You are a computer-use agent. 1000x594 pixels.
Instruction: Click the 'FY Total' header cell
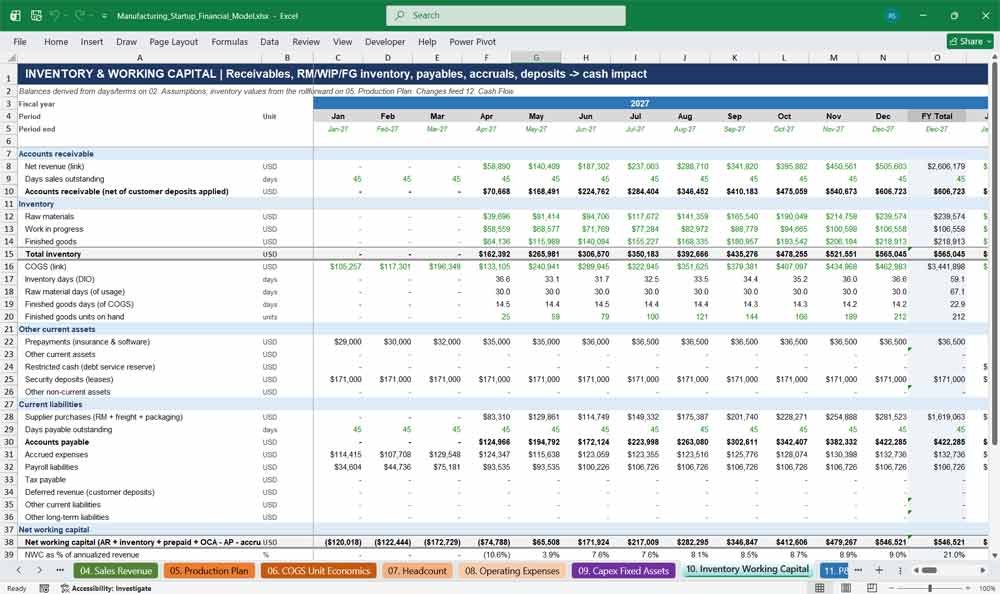pyautogui.click(x=937, y=116)
